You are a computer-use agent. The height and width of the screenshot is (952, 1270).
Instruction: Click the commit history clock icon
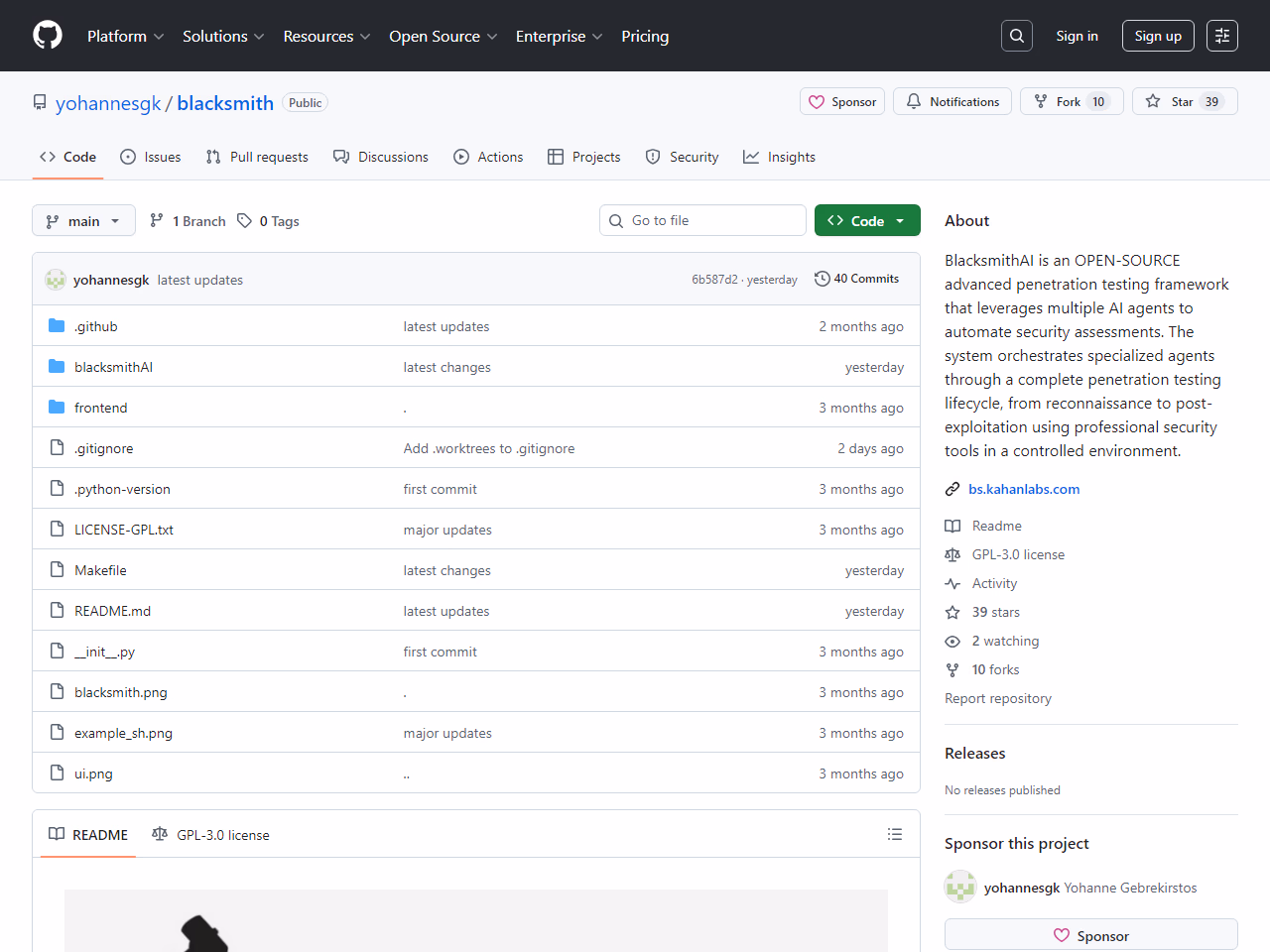[822, 279]
